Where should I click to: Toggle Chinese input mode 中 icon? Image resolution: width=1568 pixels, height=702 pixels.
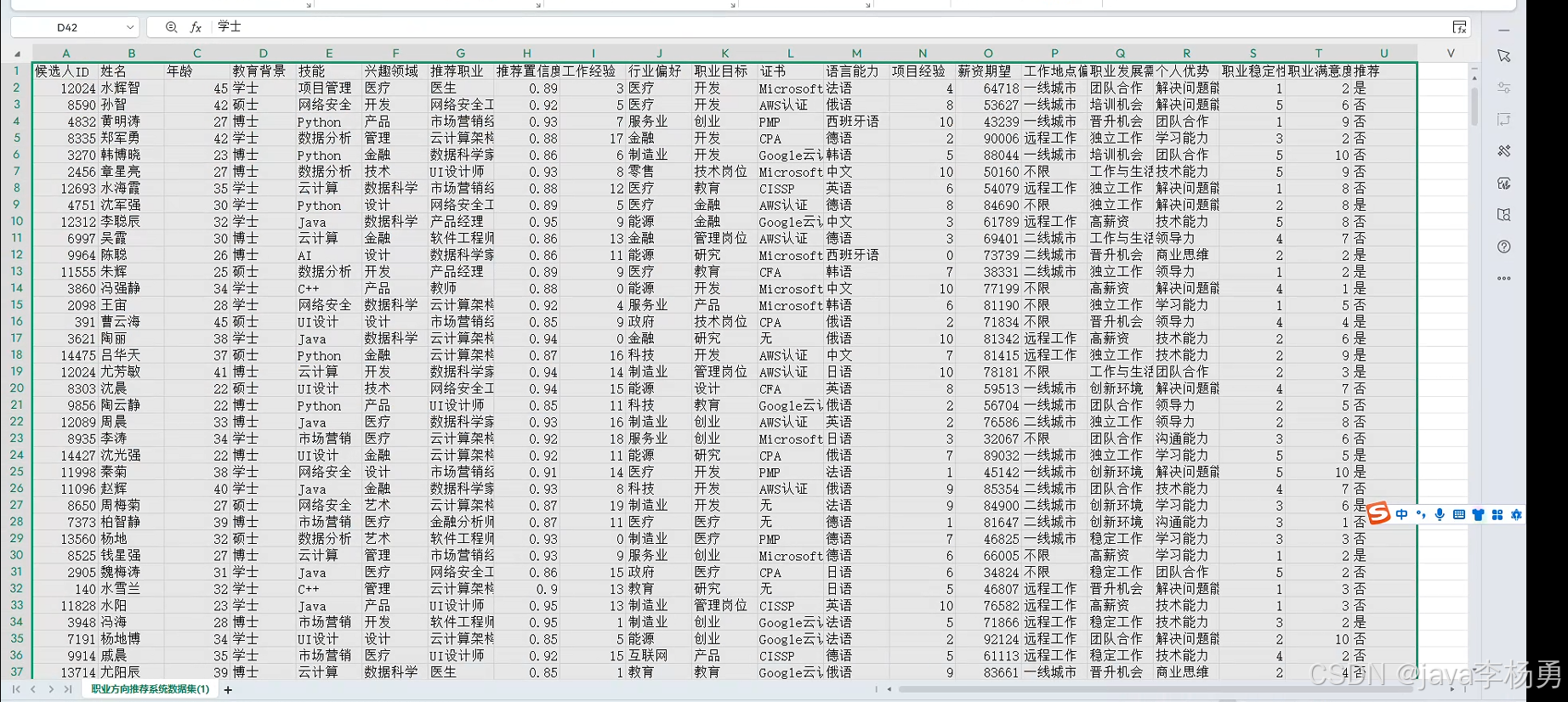[x=1401, y=514]
